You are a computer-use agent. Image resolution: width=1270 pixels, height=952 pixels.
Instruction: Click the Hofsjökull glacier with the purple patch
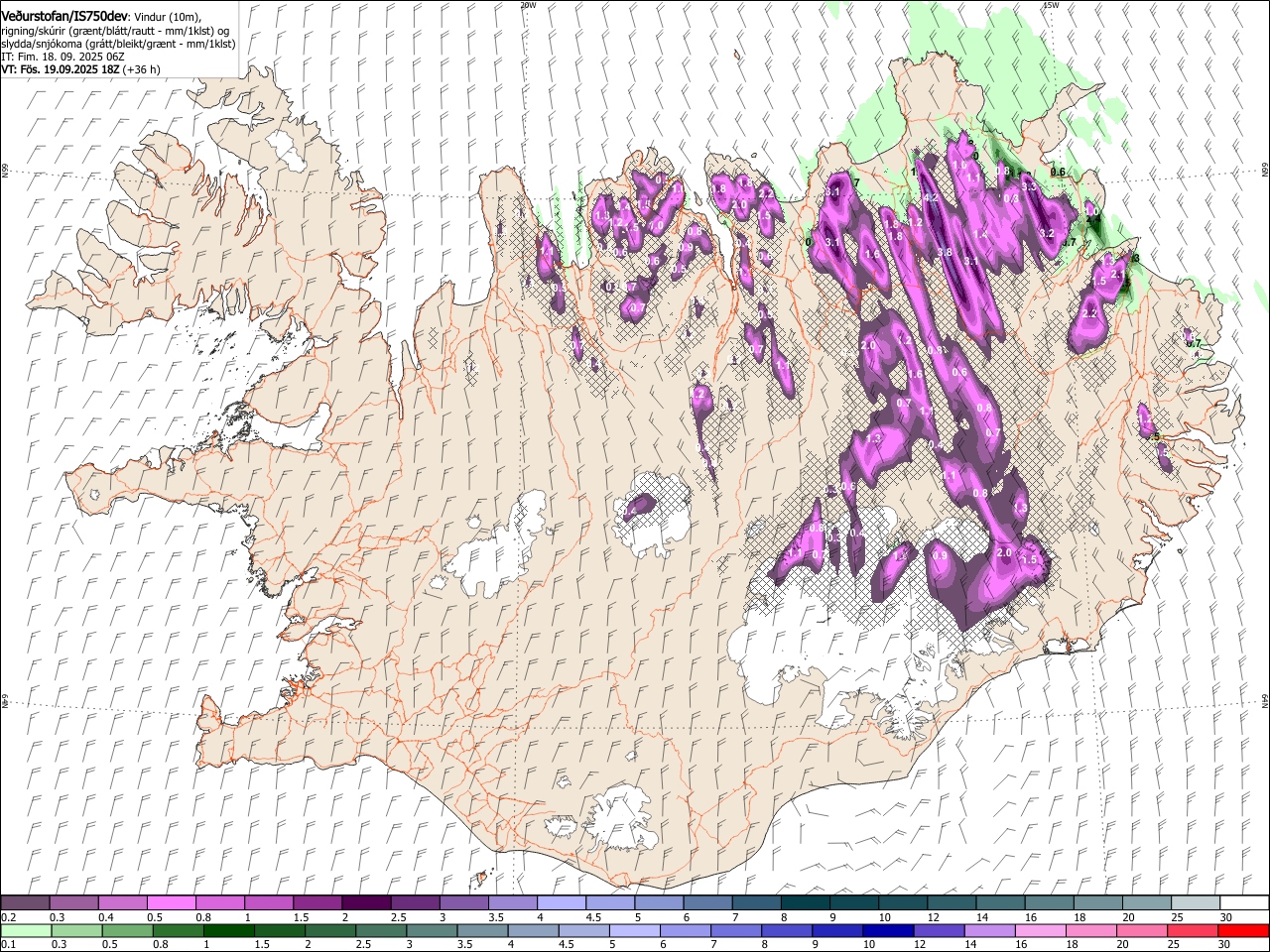coord(652,516)
